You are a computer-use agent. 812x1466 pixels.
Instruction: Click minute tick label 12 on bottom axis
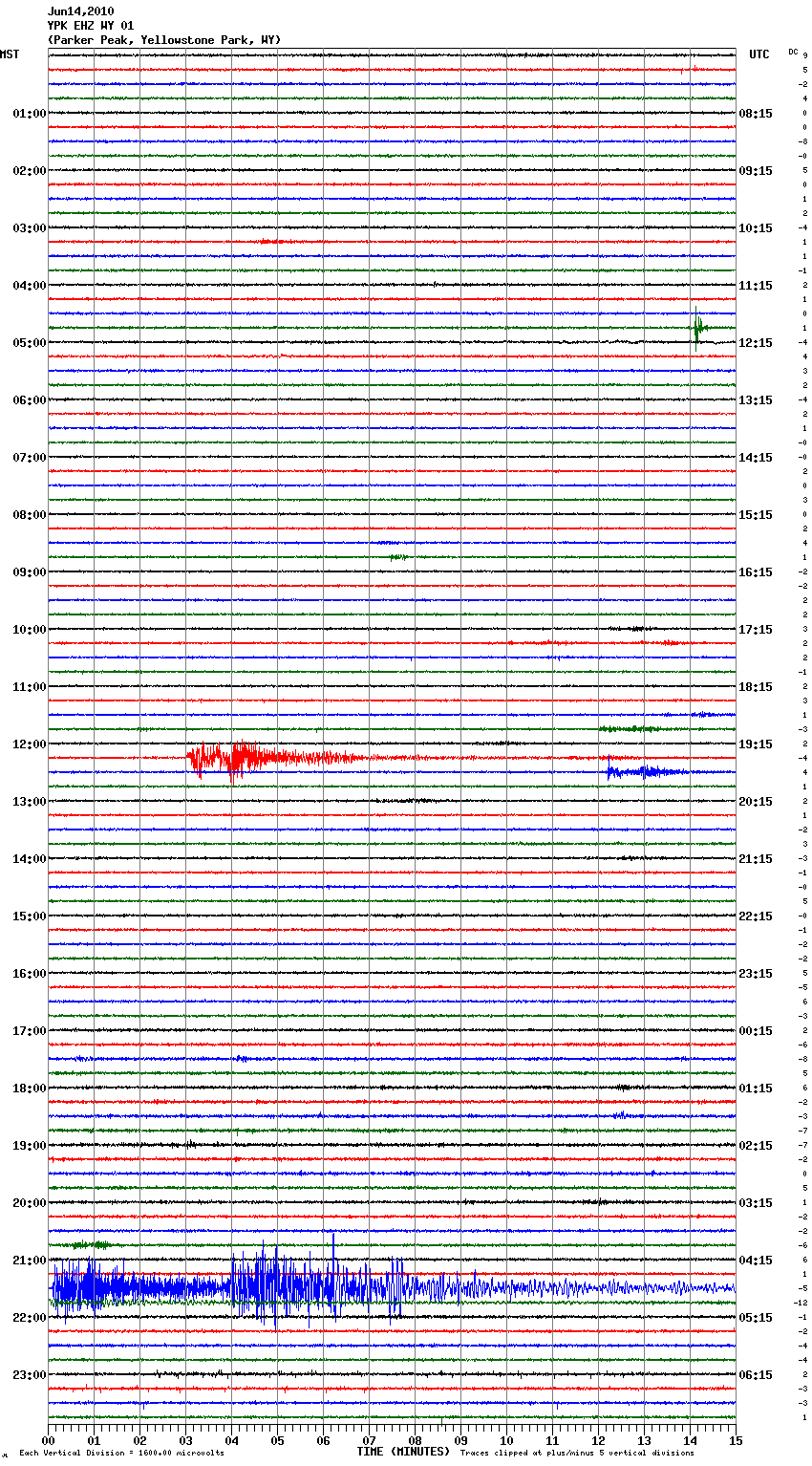pyautogui.click(x=598, y=1439)
